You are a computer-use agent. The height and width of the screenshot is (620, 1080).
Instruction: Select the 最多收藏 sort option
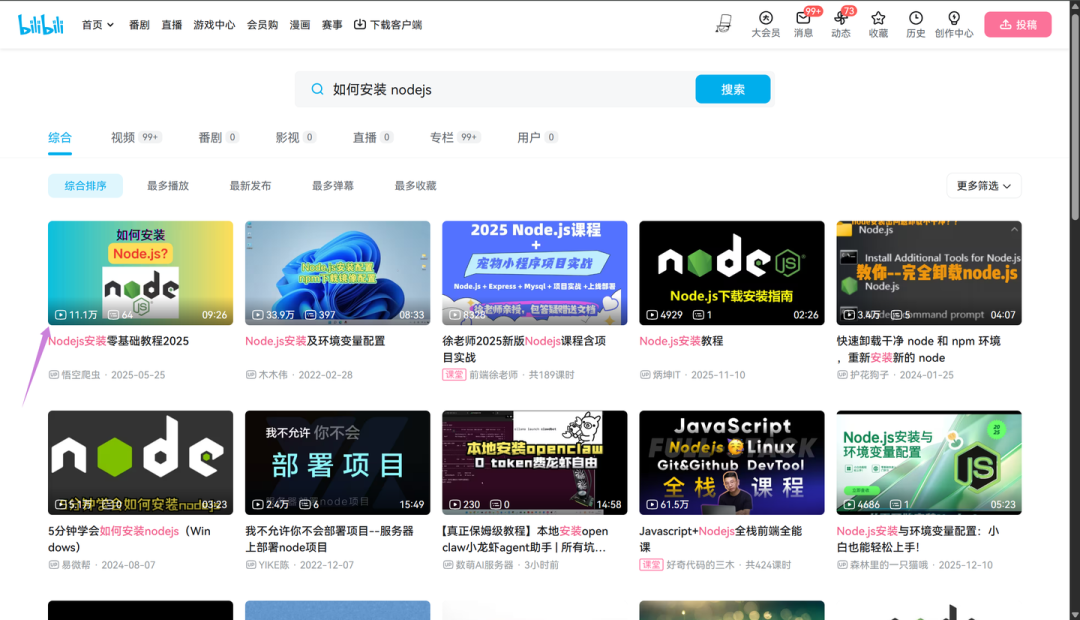[x=415, y=186]
